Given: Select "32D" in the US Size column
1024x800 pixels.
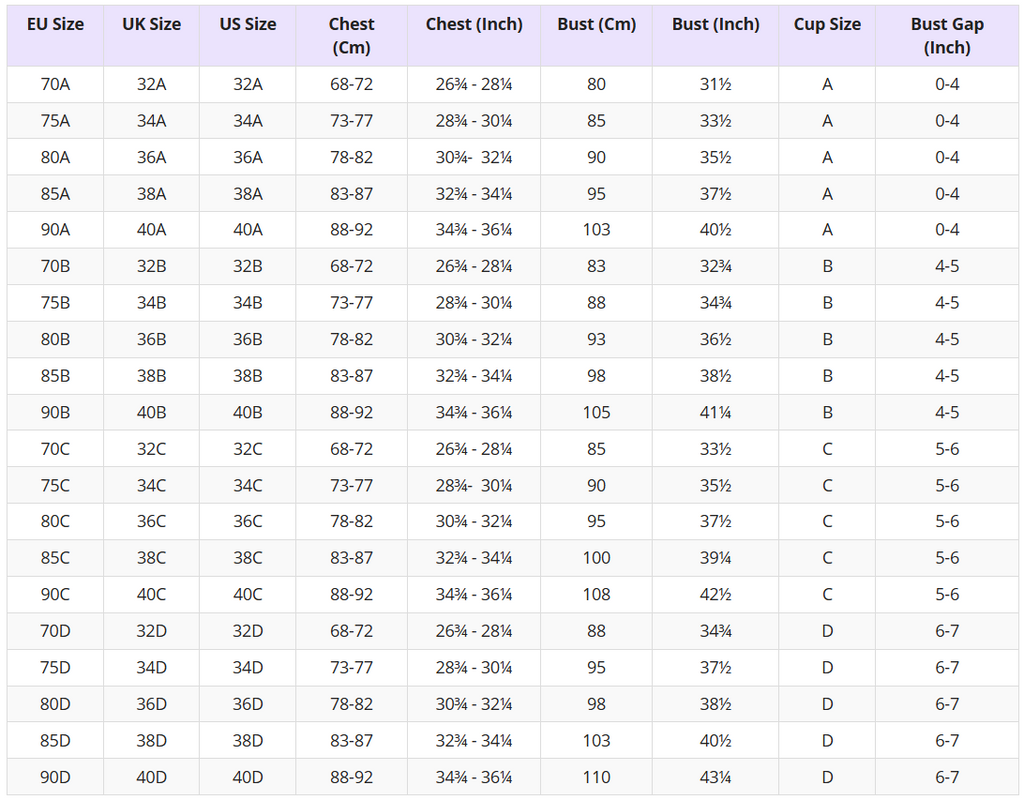Looking at the screenshot, I should click(x=248, y=632).
